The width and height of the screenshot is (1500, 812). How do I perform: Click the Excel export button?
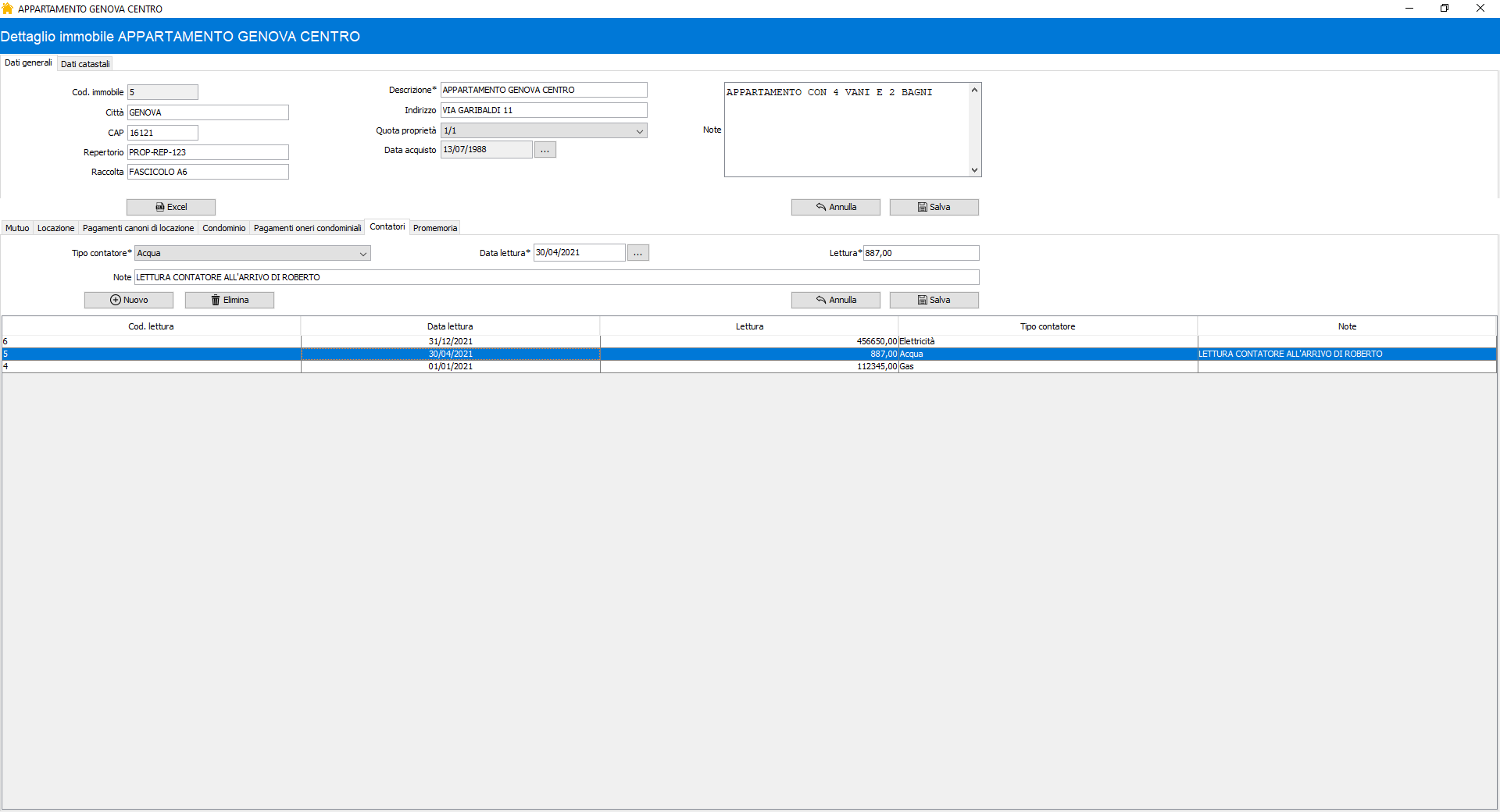[171, 207]
